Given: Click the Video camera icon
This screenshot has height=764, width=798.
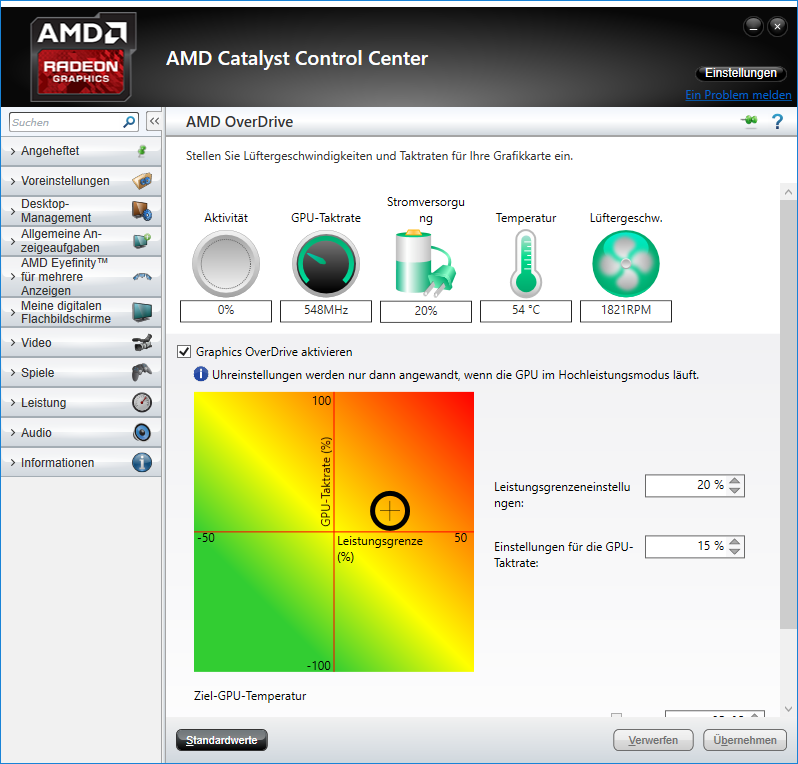Looking at the screenshot, I should point(142,343).
